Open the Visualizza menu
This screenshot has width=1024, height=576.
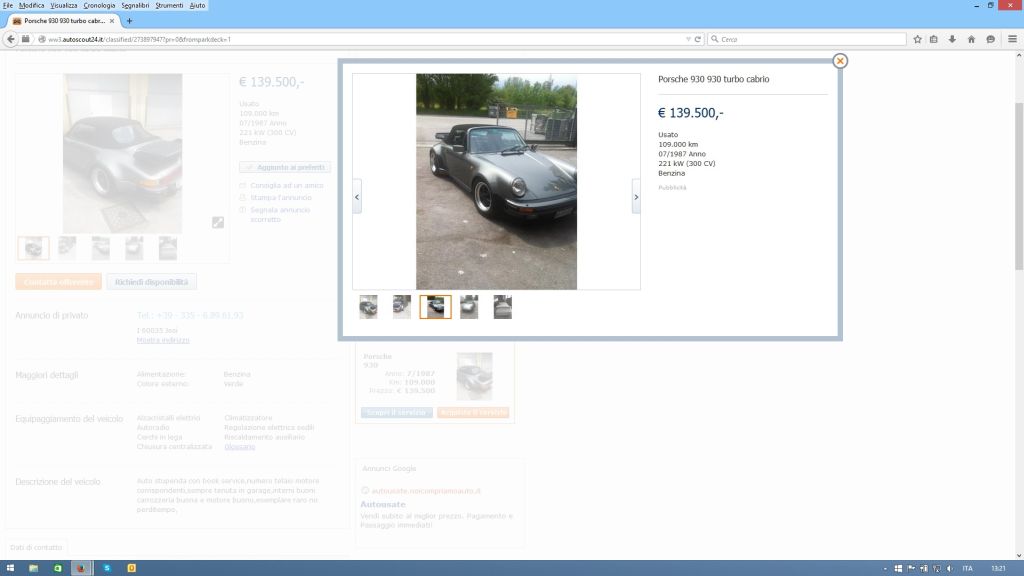tap(64, 5)
